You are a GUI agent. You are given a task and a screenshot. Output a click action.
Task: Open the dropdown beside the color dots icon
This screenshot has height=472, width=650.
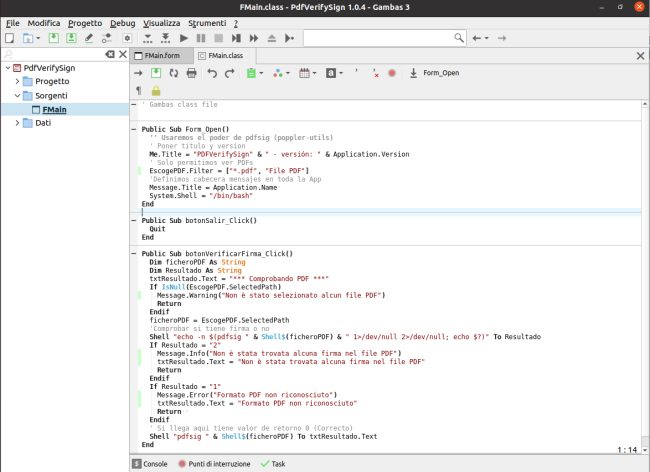click(x=288, y=73)
